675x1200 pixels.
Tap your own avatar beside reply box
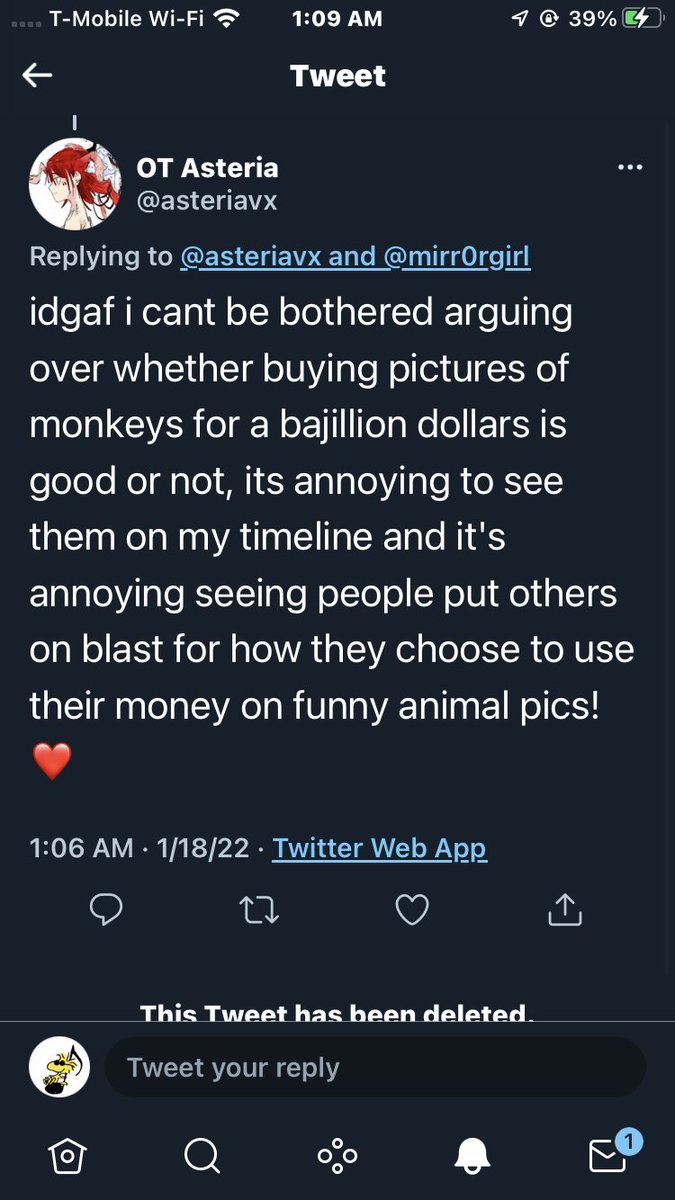(60, 1067)
